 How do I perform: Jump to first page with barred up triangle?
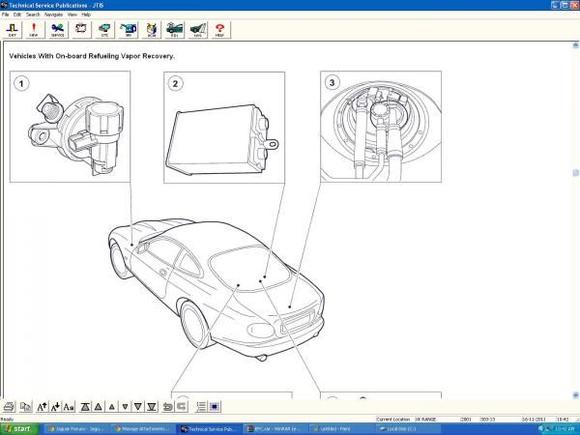pyautogui.click(x=85, y=407)
